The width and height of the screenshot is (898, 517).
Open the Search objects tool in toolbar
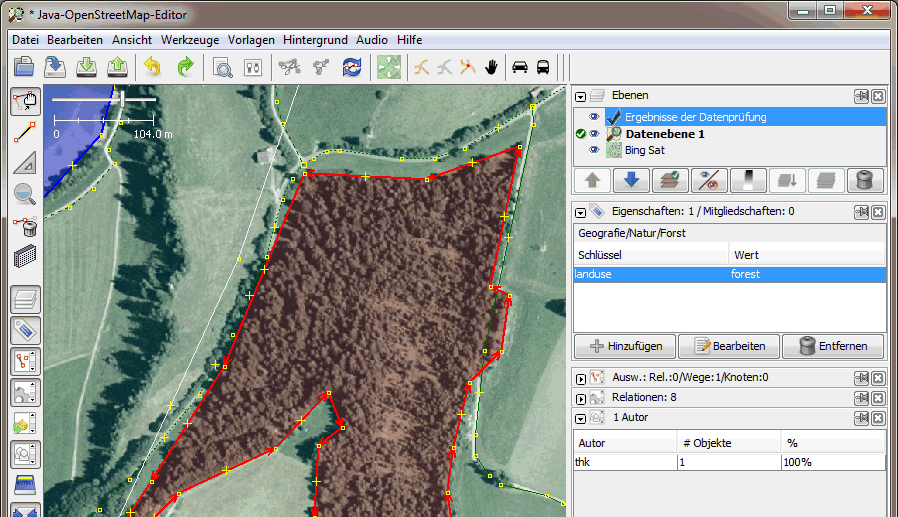(x=222, y=67)
